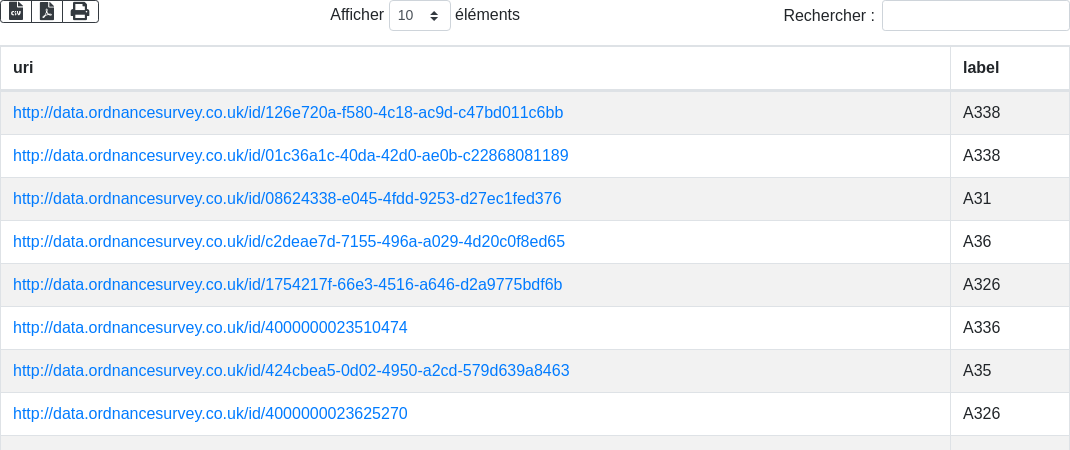
Task: Open the link ending in 4d20c0f8ed65
Action: (x=289, y=242)
